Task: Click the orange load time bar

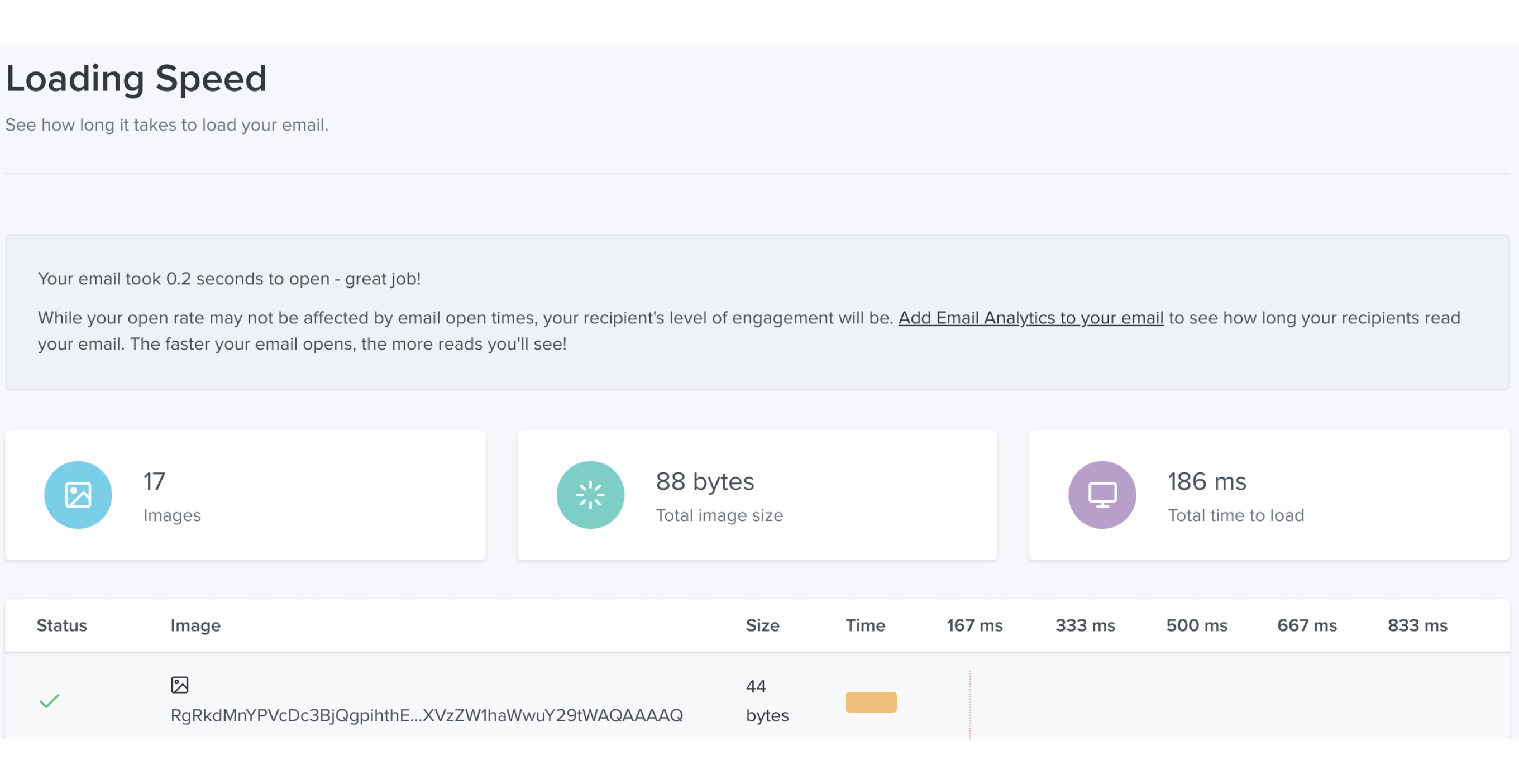Action: point(871,701)
